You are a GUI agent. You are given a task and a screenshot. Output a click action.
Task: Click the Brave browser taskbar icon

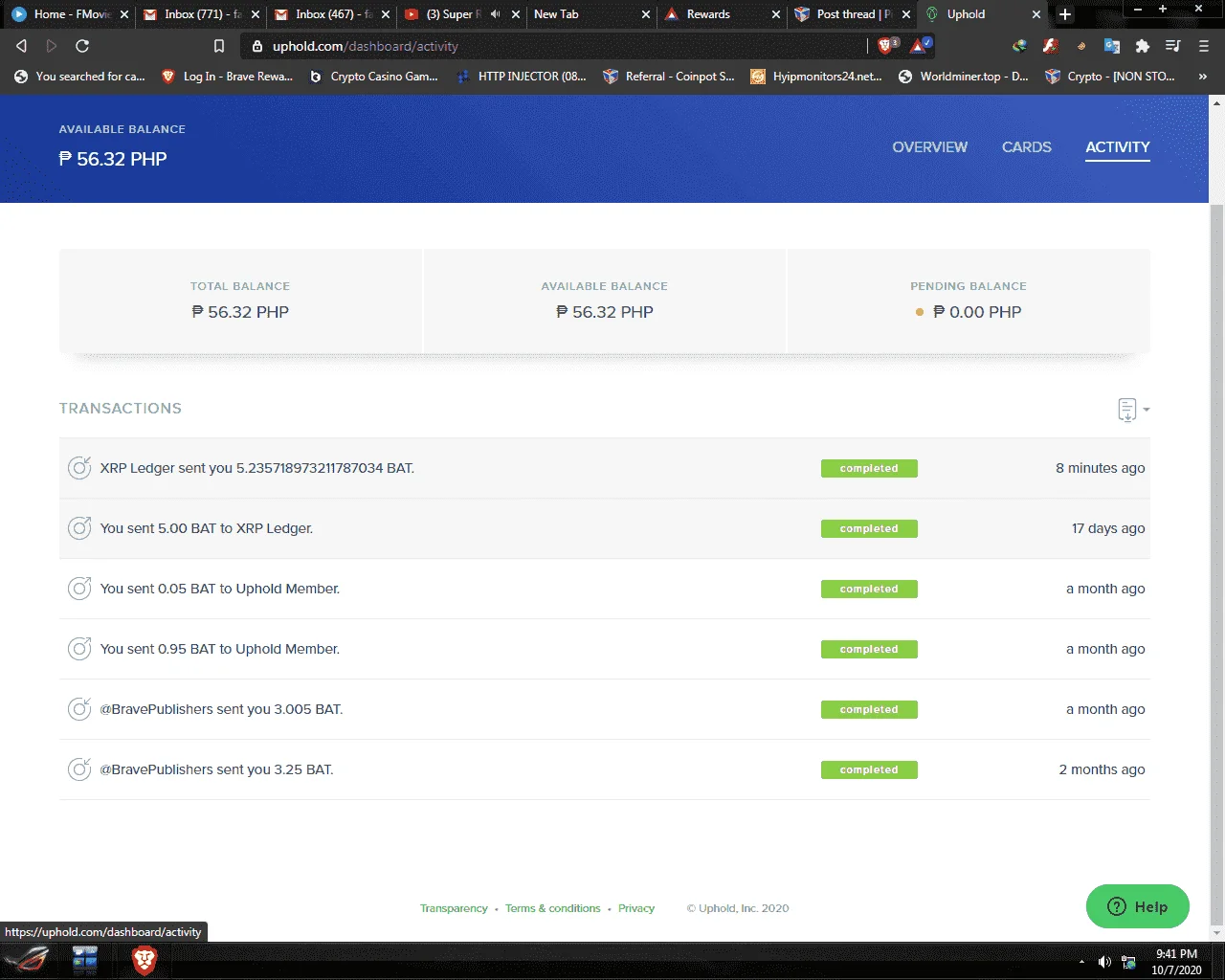pos(144,960)
